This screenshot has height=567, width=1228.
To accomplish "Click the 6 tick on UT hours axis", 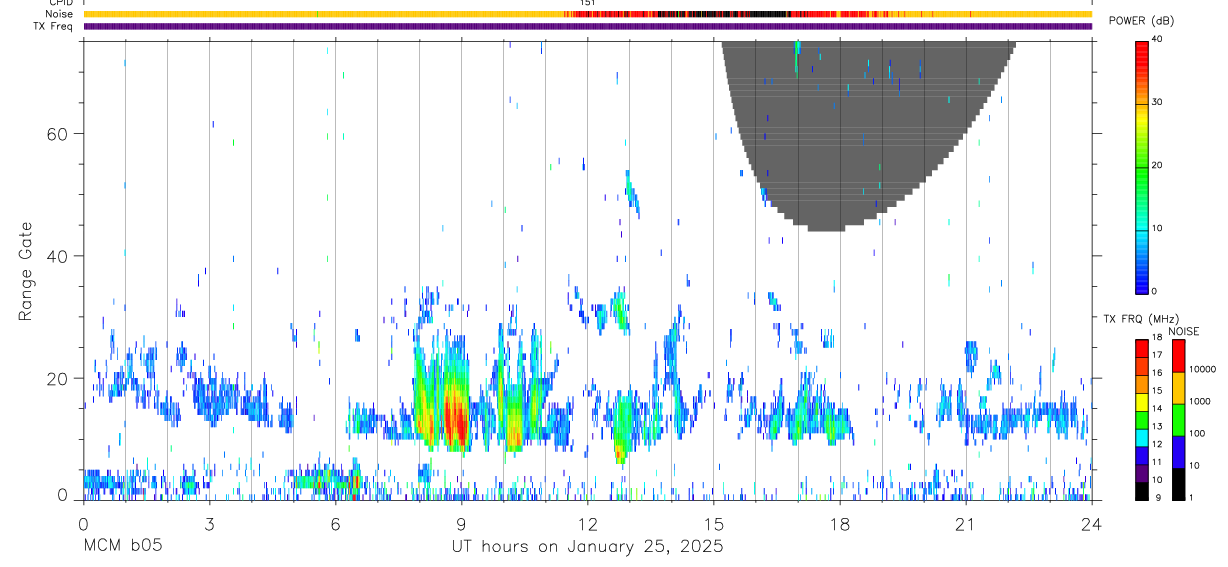I will 335,523.
